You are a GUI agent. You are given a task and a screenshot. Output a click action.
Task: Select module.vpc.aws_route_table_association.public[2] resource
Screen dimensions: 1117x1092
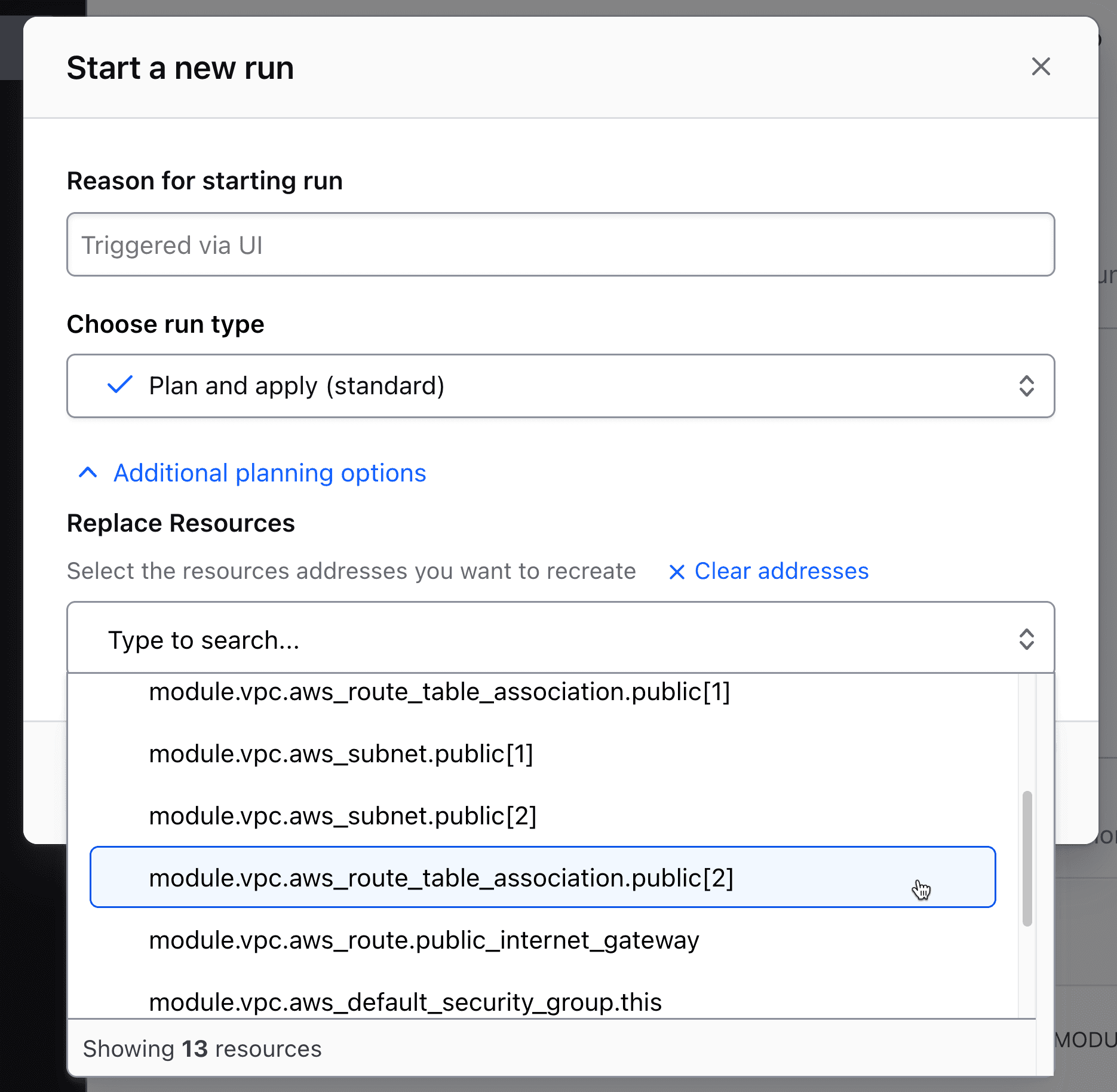[441, 878]
